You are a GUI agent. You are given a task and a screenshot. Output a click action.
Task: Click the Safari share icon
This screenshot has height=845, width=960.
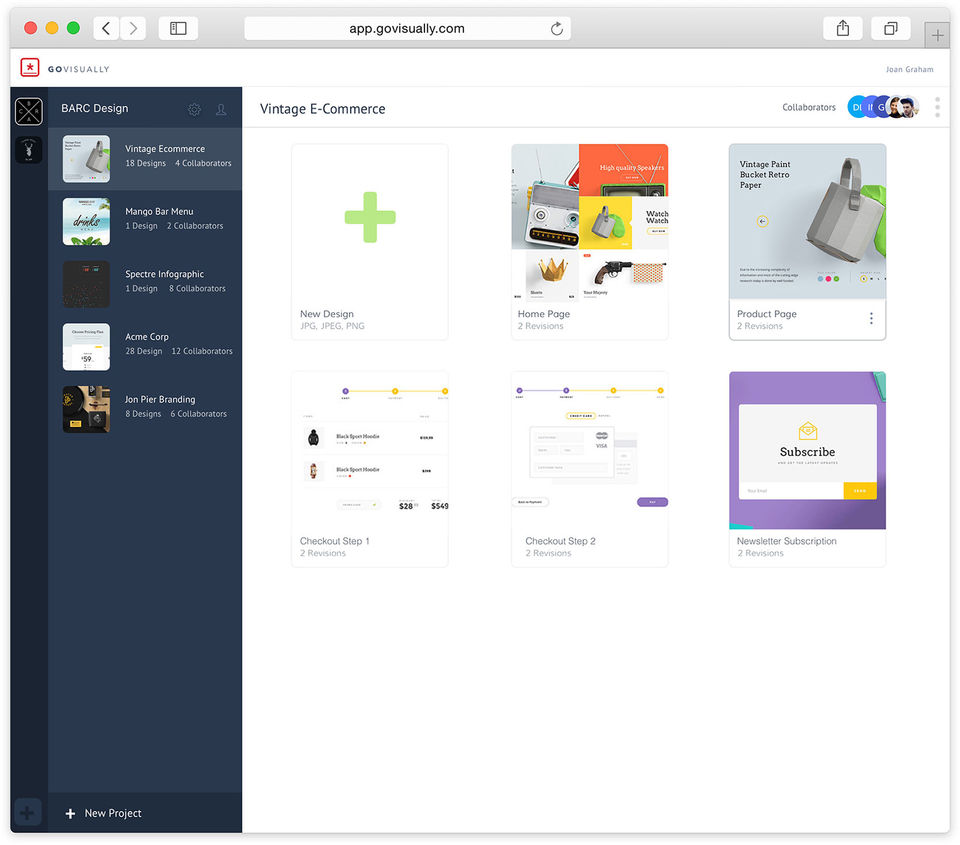pos(843,28)
